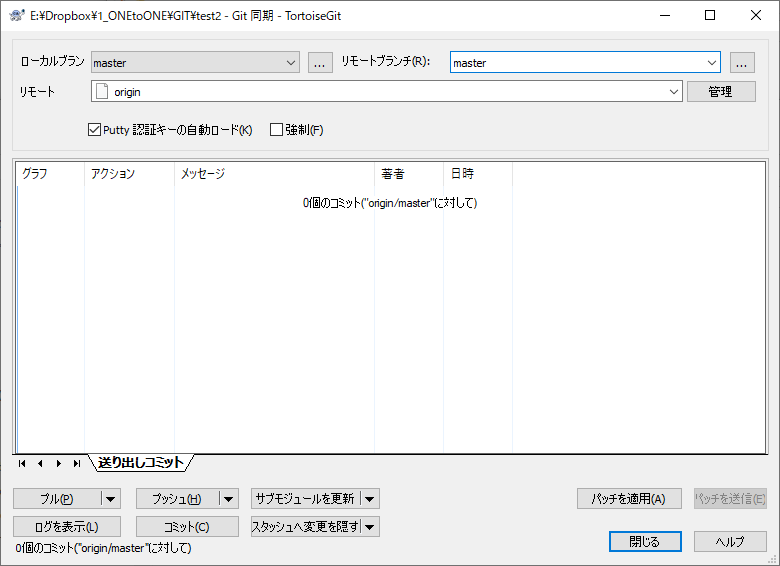The height and width of the screenshot is (566, 780).
Task: Click サブモジュールを更新 button
Action: click(305, 499)
